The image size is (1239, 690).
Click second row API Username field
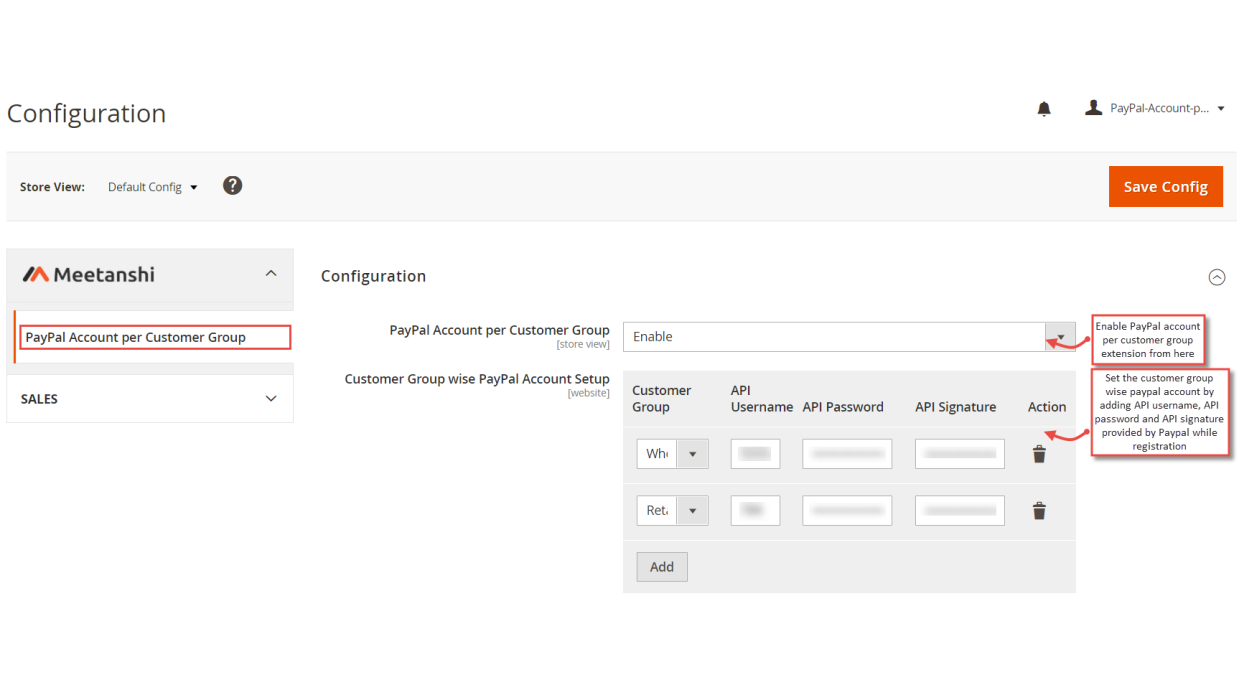pos(755,511)
